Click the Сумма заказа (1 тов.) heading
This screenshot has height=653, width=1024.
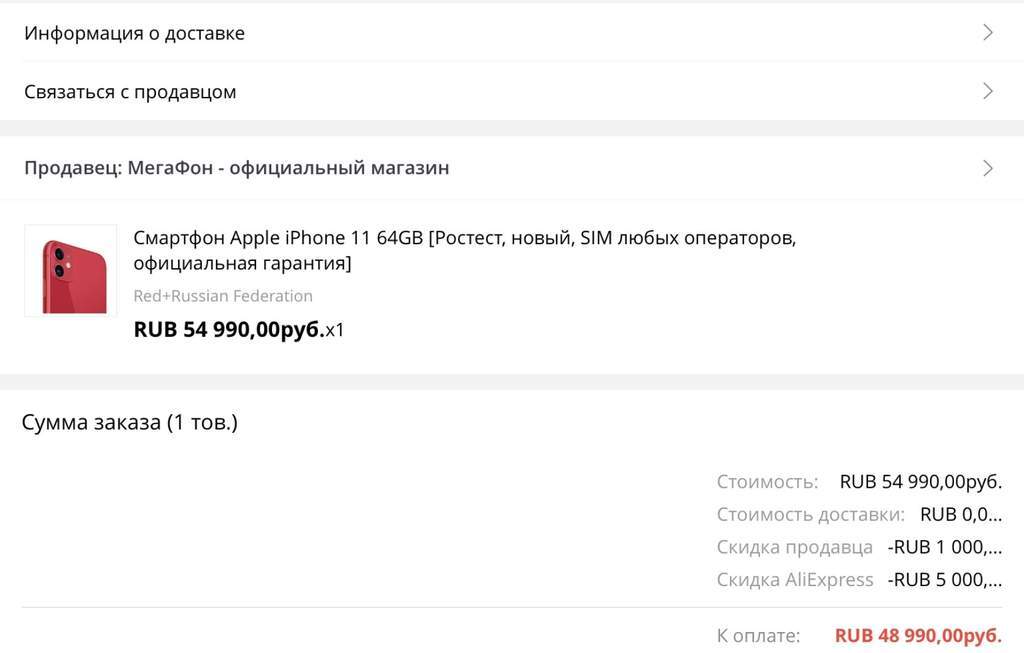(130, 422)
